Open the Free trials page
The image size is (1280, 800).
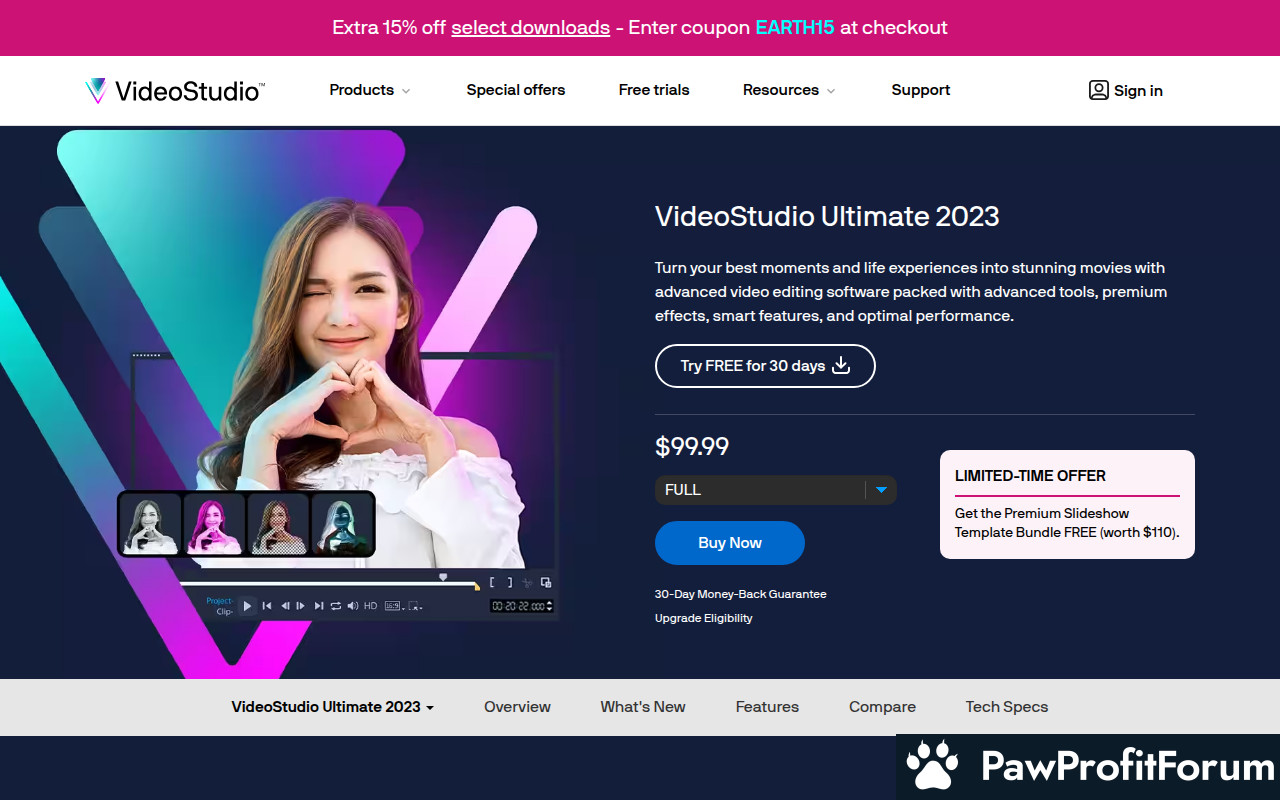point(654,90)
